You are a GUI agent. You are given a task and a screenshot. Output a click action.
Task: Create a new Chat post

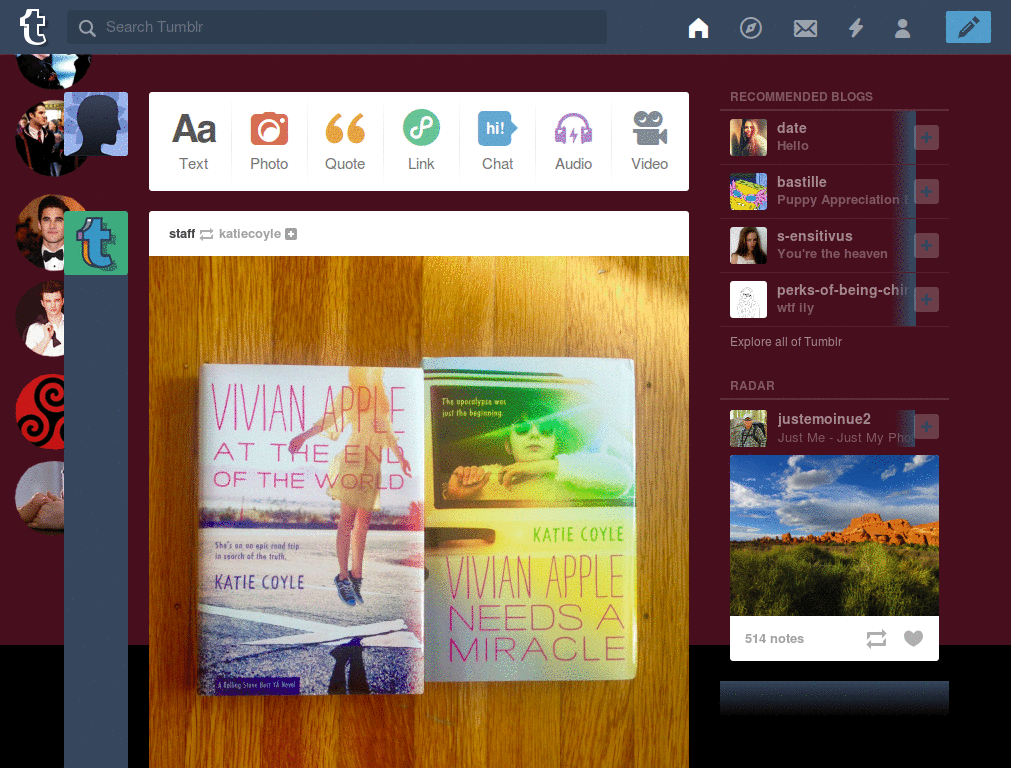pyautogui.click(x=498, y=141)
